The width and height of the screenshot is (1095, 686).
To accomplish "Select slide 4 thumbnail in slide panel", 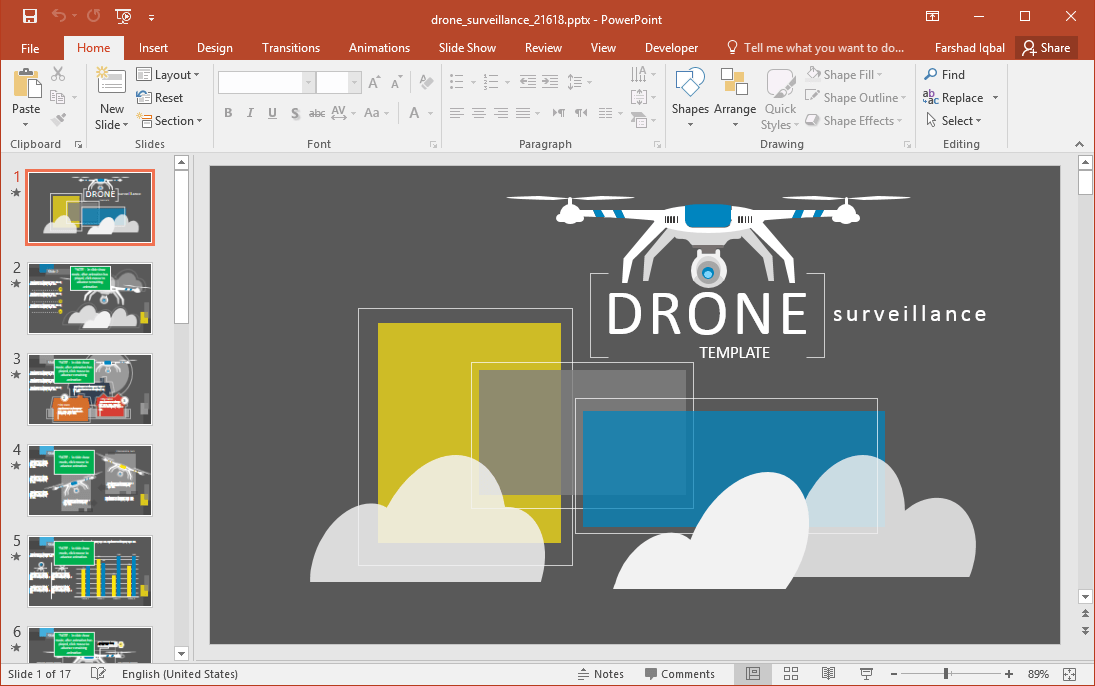I will click(x=89, y=481).
